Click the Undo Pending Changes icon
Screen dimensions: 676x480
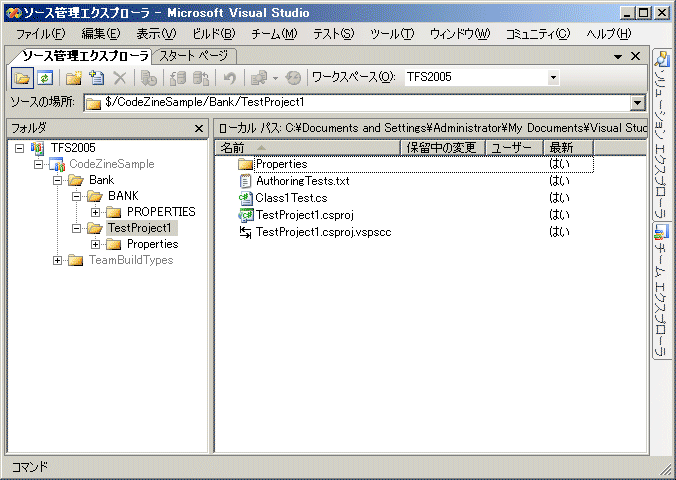[x=229, y=78]
